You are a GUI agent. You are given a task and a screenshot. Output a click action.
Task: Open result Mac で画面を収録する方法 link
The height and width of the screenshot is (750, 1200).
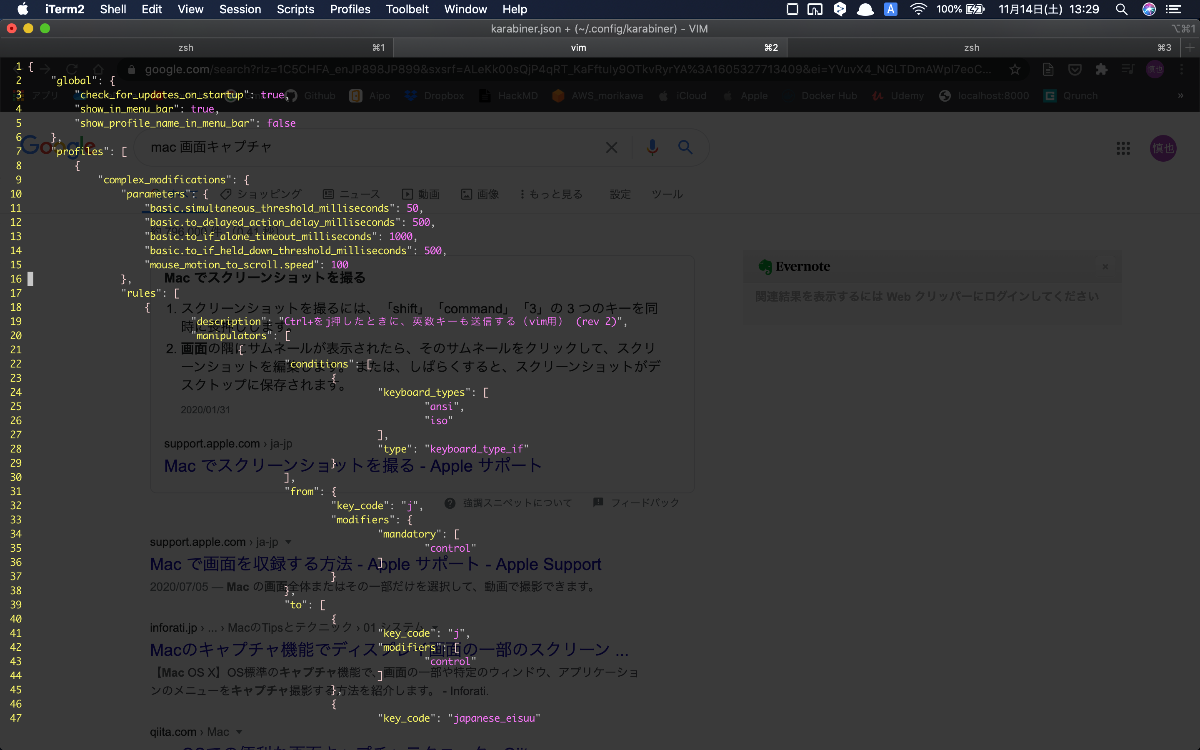click(376, 564)
